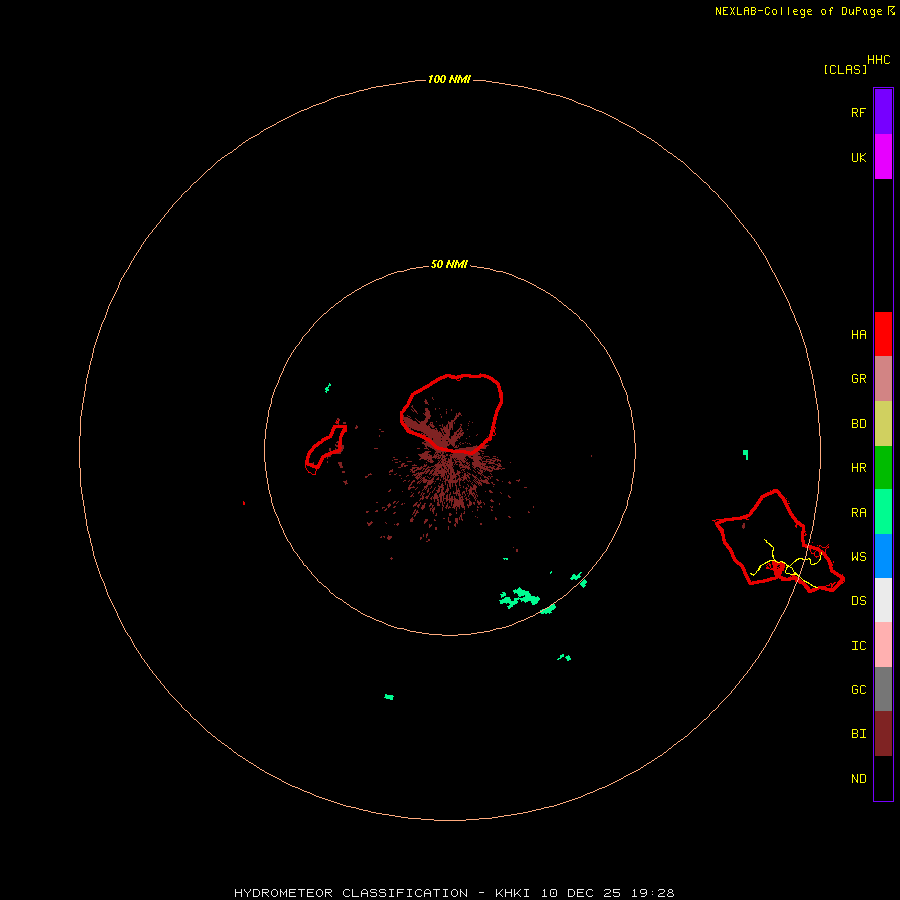Image resolution: width=900 pixels, height=900 pixels.
Task: Click the RA light green swatch
Action: (883, 512)
